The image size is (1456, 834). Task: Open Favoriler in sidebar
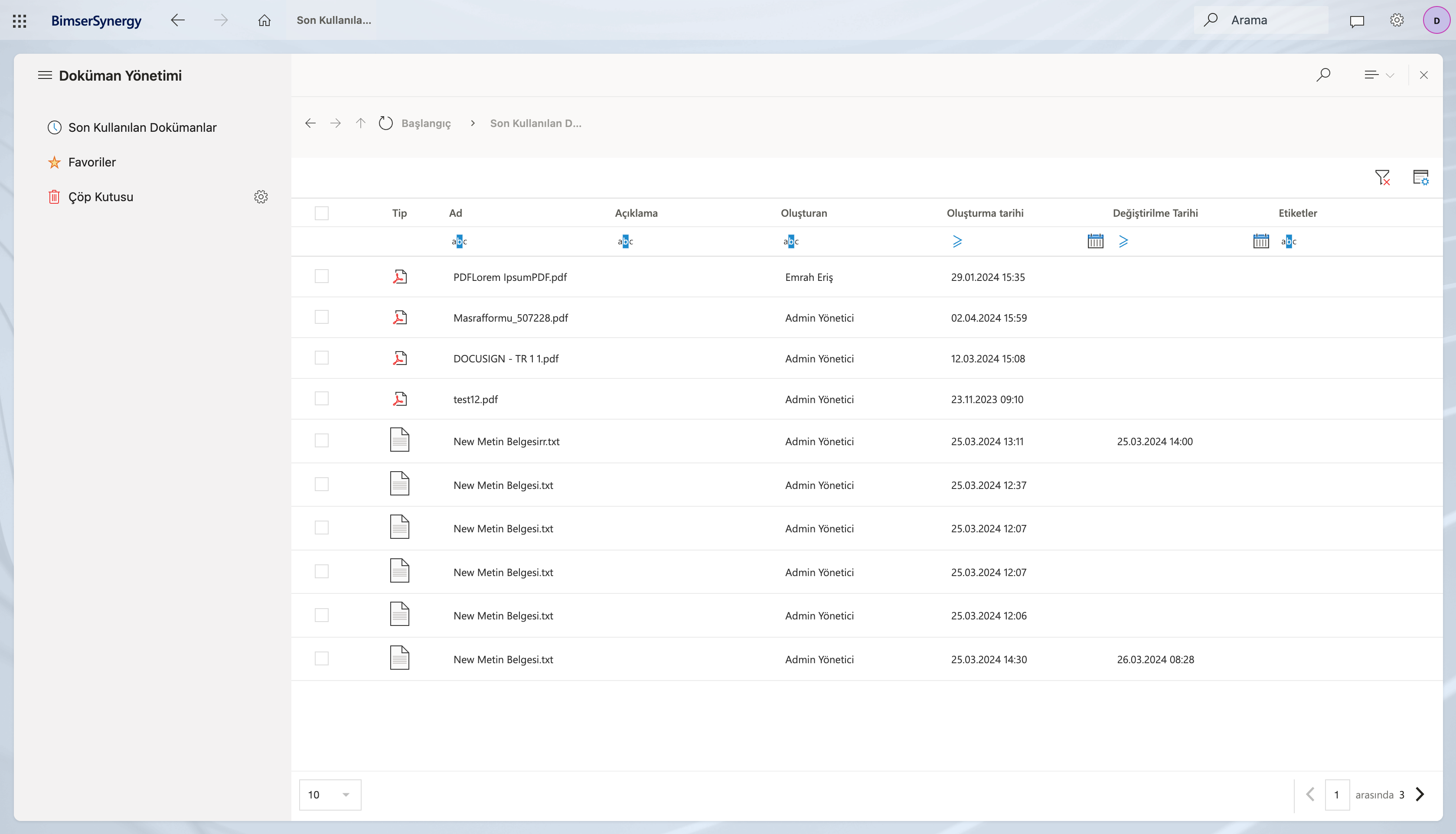pos(91,162)
